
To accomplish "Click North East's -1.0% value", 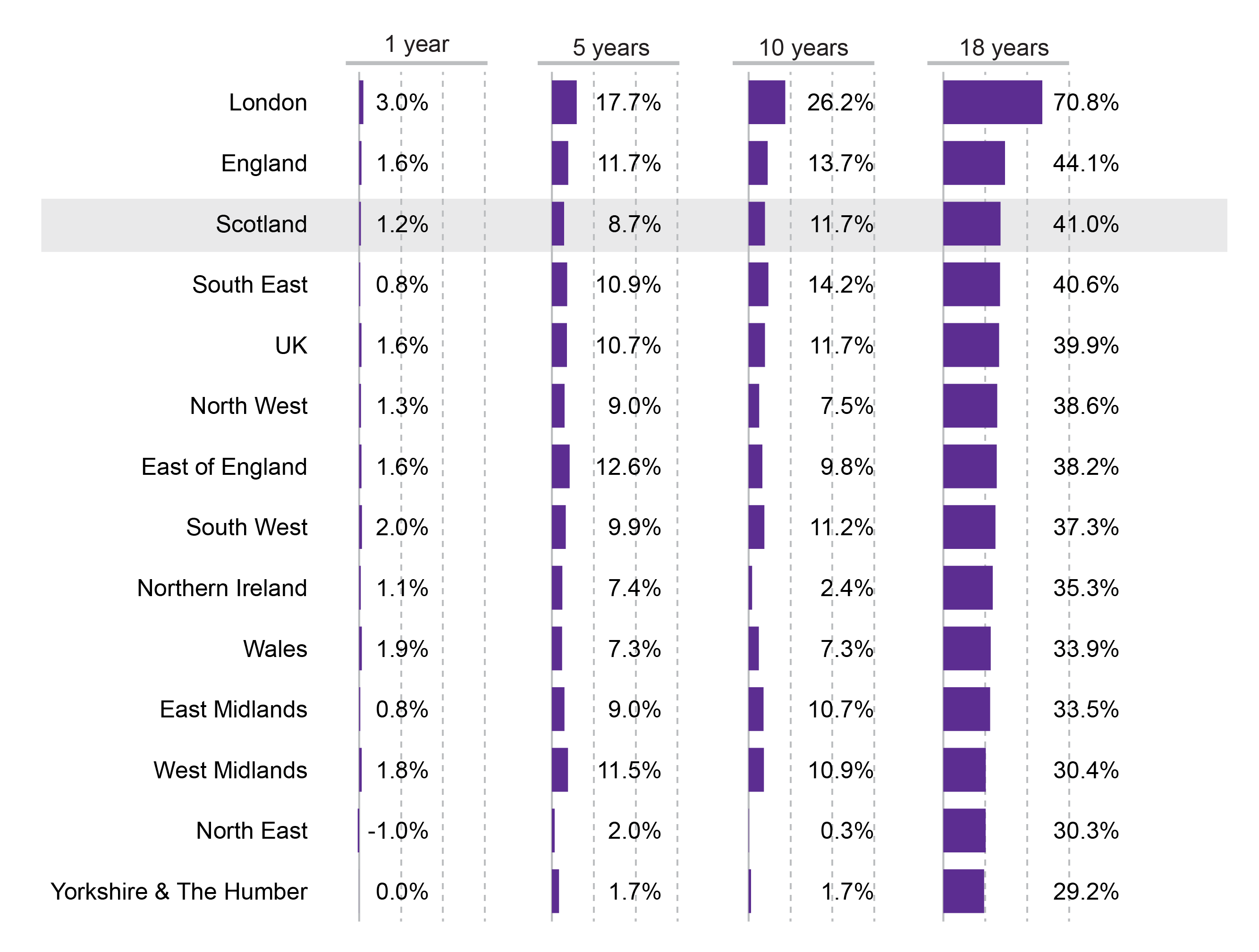I will tap(398, 831).
